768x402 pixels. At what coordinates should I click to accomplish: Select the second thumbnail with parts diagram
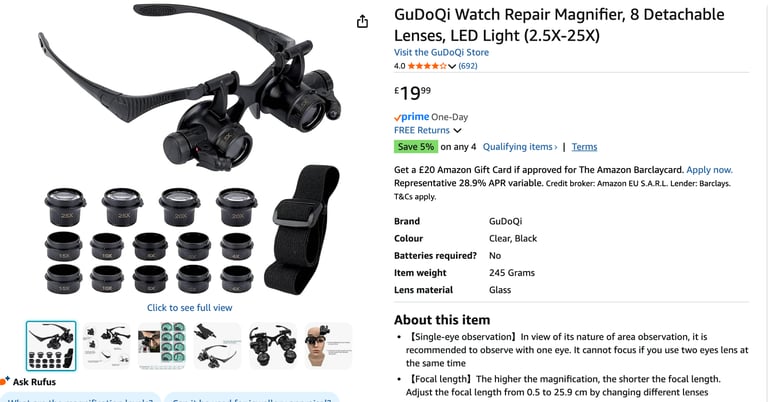pyautogui.click(x=107, y=346)
